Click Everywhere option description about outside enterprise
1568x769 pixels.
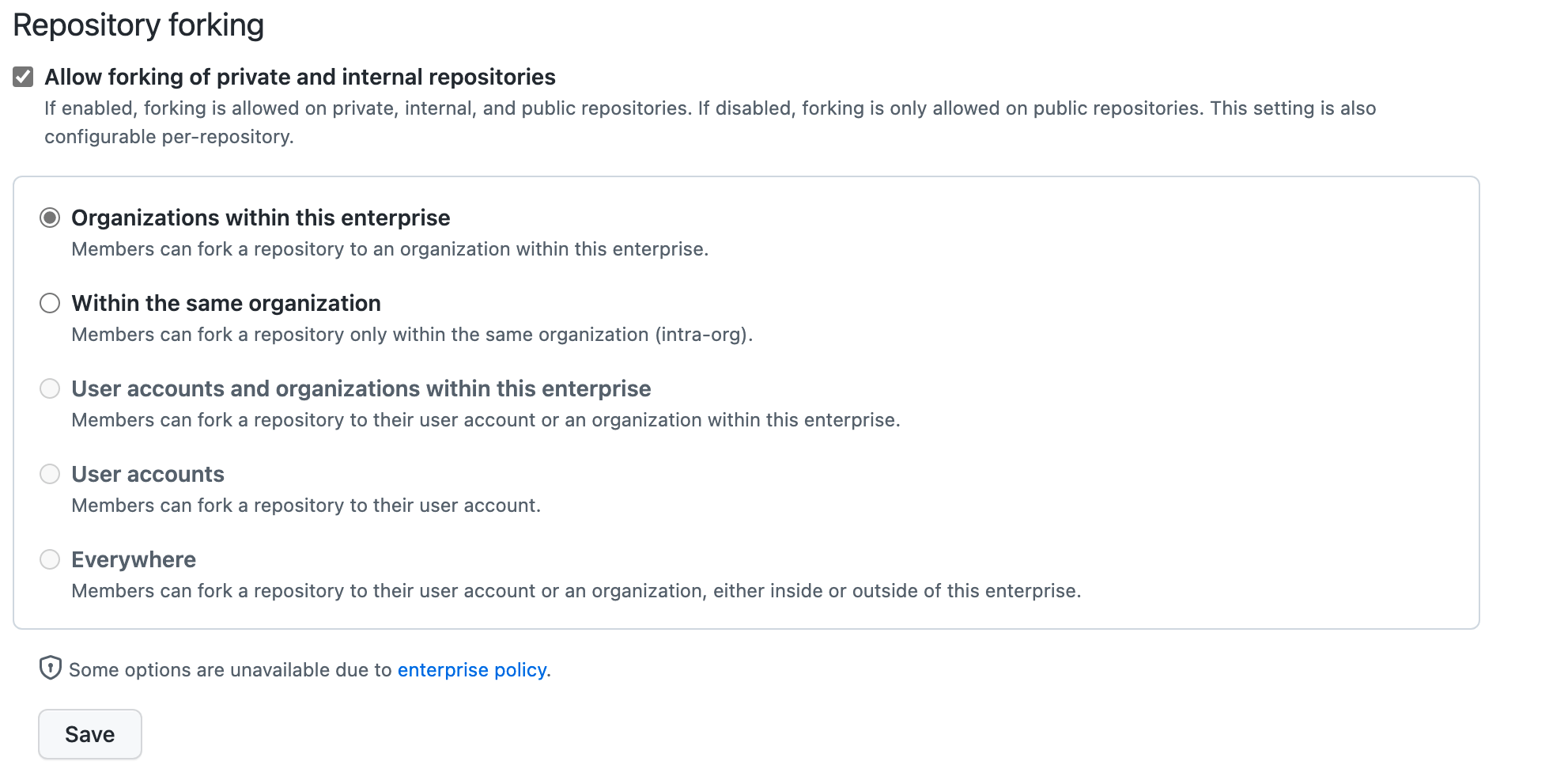click(576, 591)
